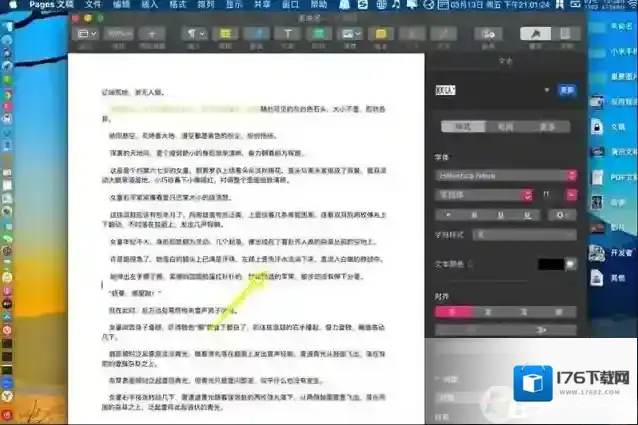Image resolution: width=638 pixels, height=425 pixels.
Task: Click the increase indent button
Action: pos(541,330)
